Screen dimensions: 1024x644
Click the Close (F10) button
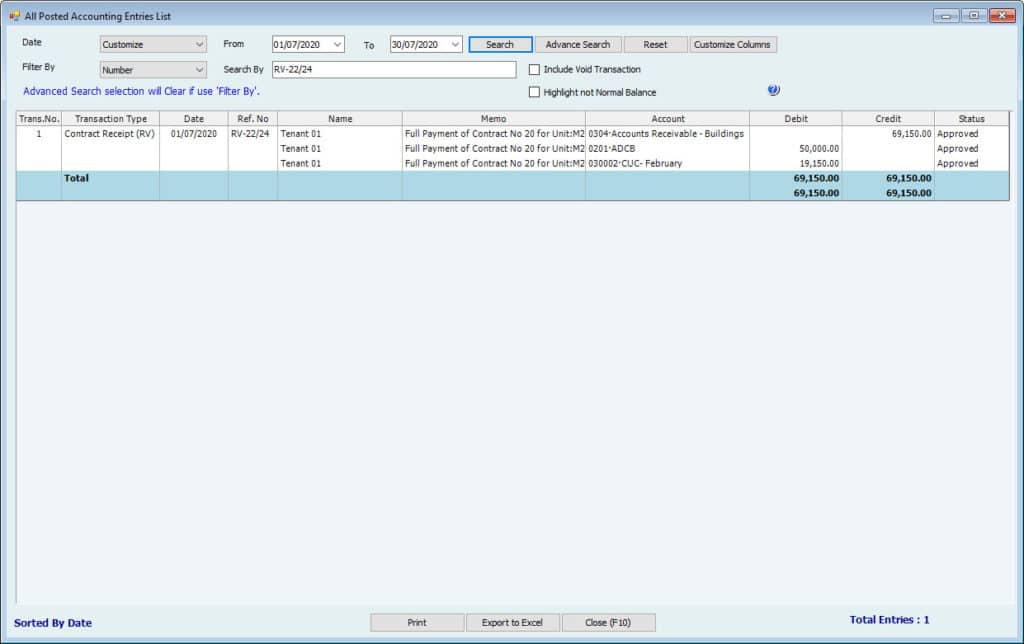[x=608, y=622]
